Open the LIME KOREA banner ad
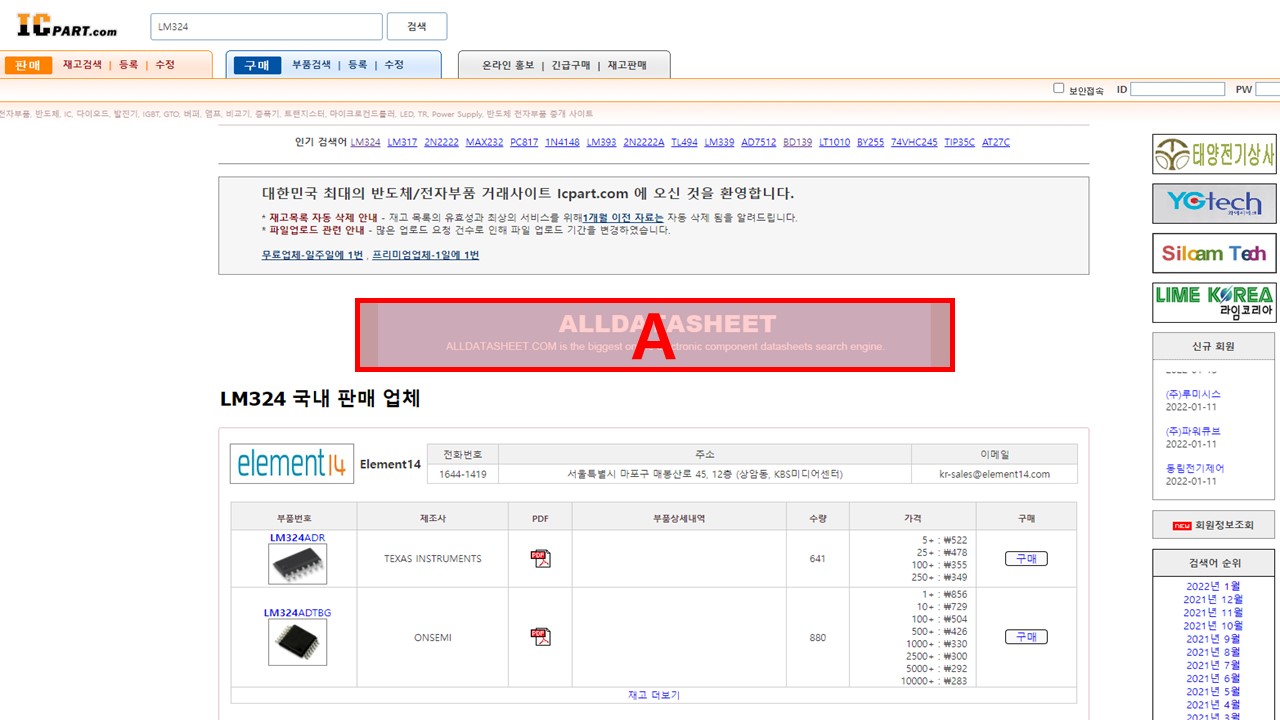Image resolution: width=1280 pixels, height=720 pixels. click(x=1214, y=303)
